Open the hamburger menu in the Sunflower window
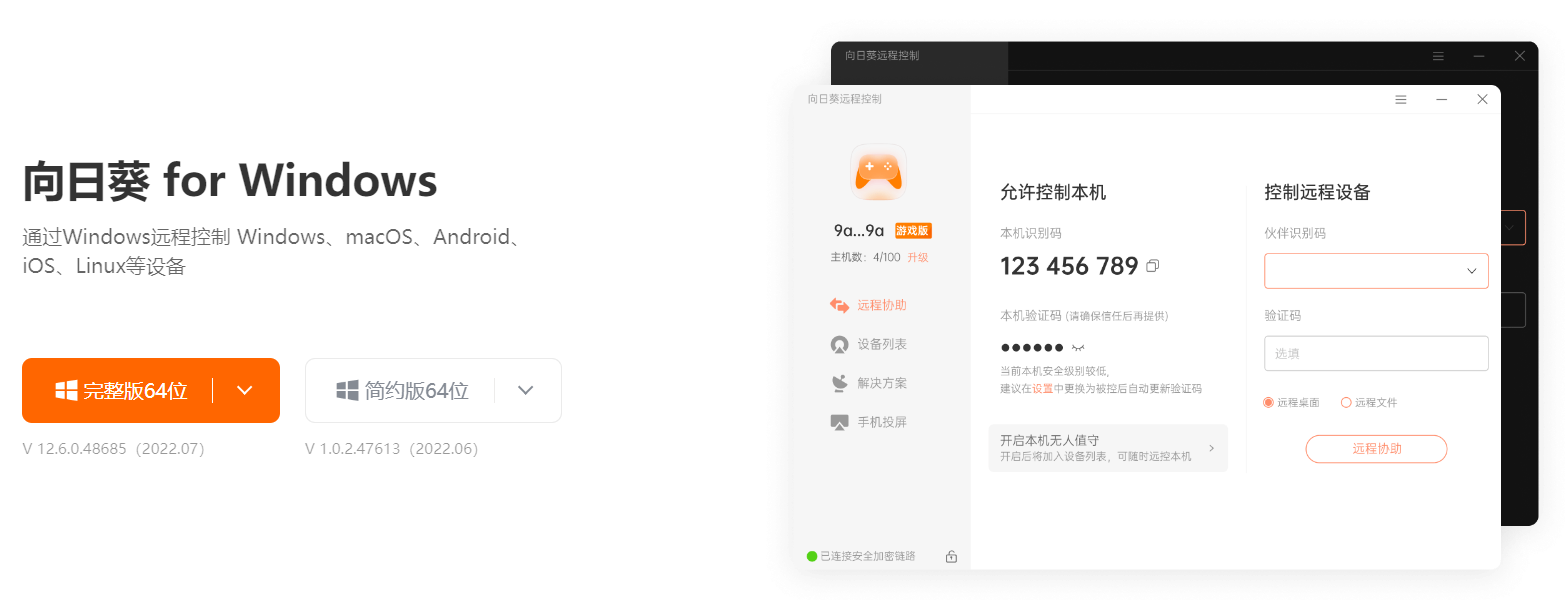1565x600 pixels. (x=1401, y=99)
